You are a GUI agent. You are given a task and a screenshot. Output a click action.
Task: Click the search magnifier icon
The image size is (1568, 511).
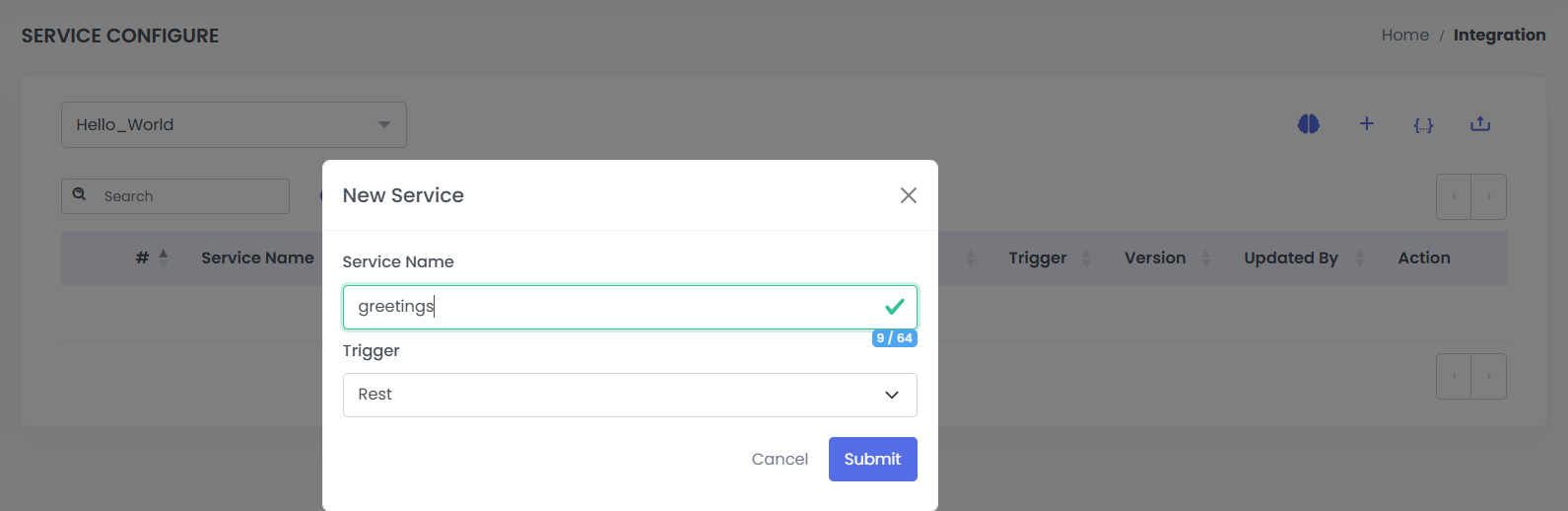80,195
